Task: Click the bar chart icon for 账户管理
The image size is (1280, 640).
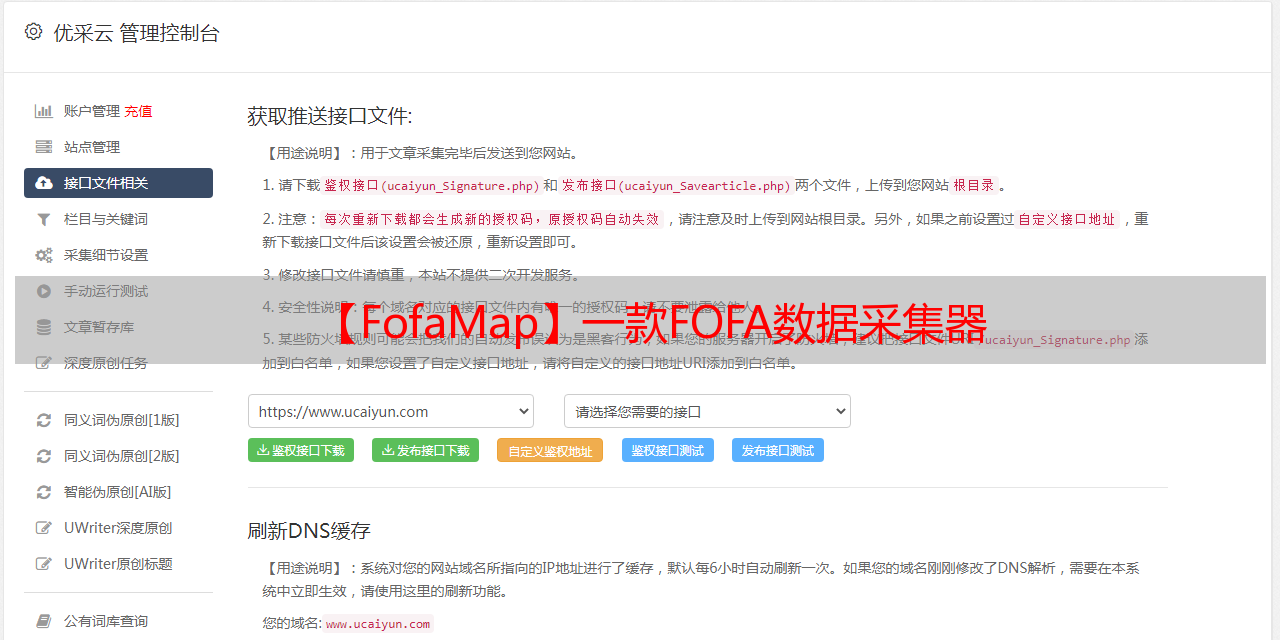Action: point(43,111)
